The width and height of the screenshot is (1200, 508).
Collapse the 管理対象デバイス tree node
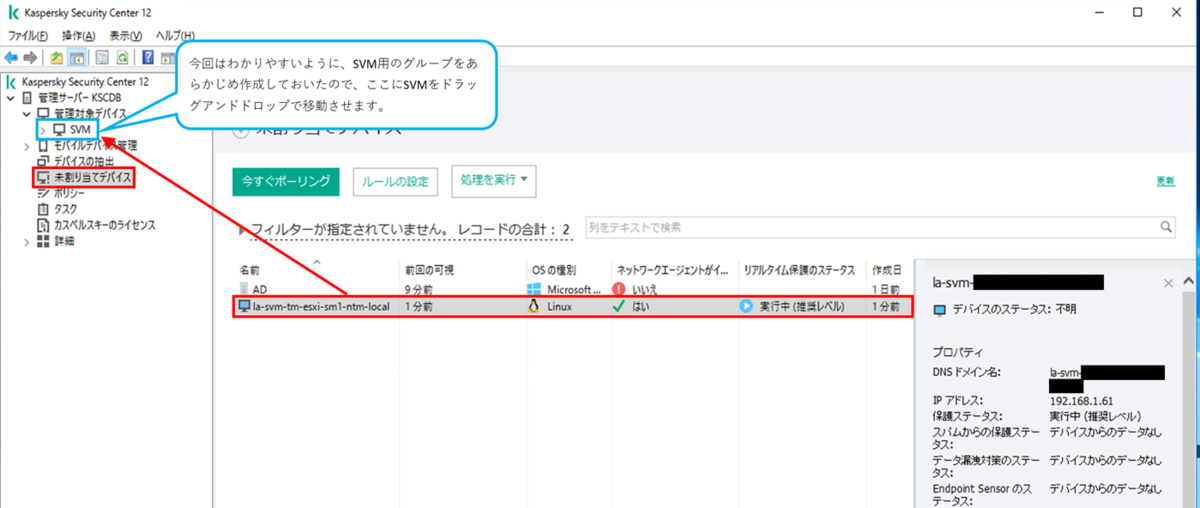click(27, 114)
